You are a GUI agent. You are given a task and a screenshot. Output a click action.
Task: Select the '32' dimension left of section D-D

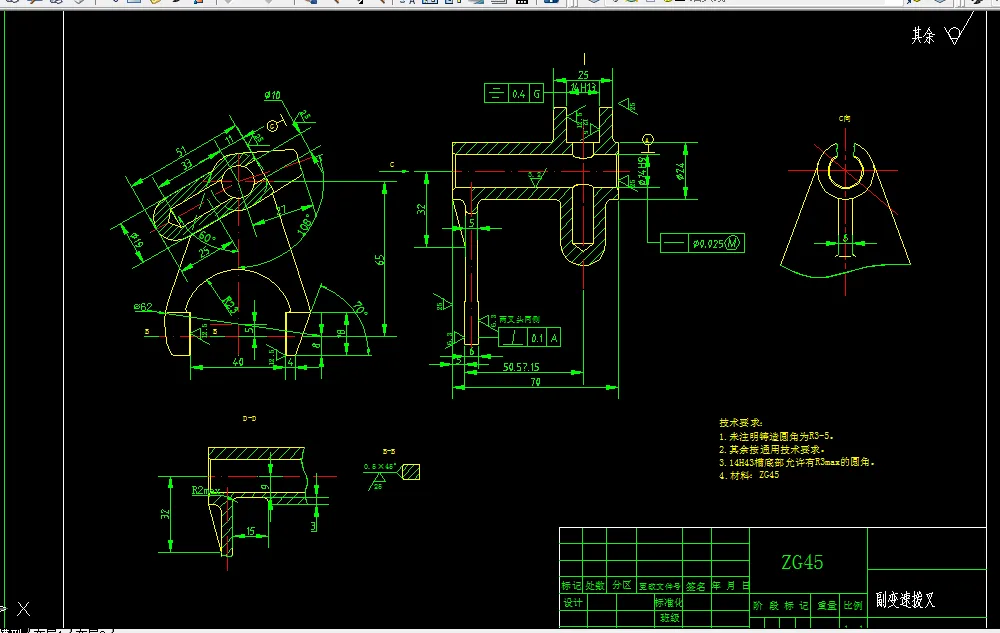click(165, 513)
